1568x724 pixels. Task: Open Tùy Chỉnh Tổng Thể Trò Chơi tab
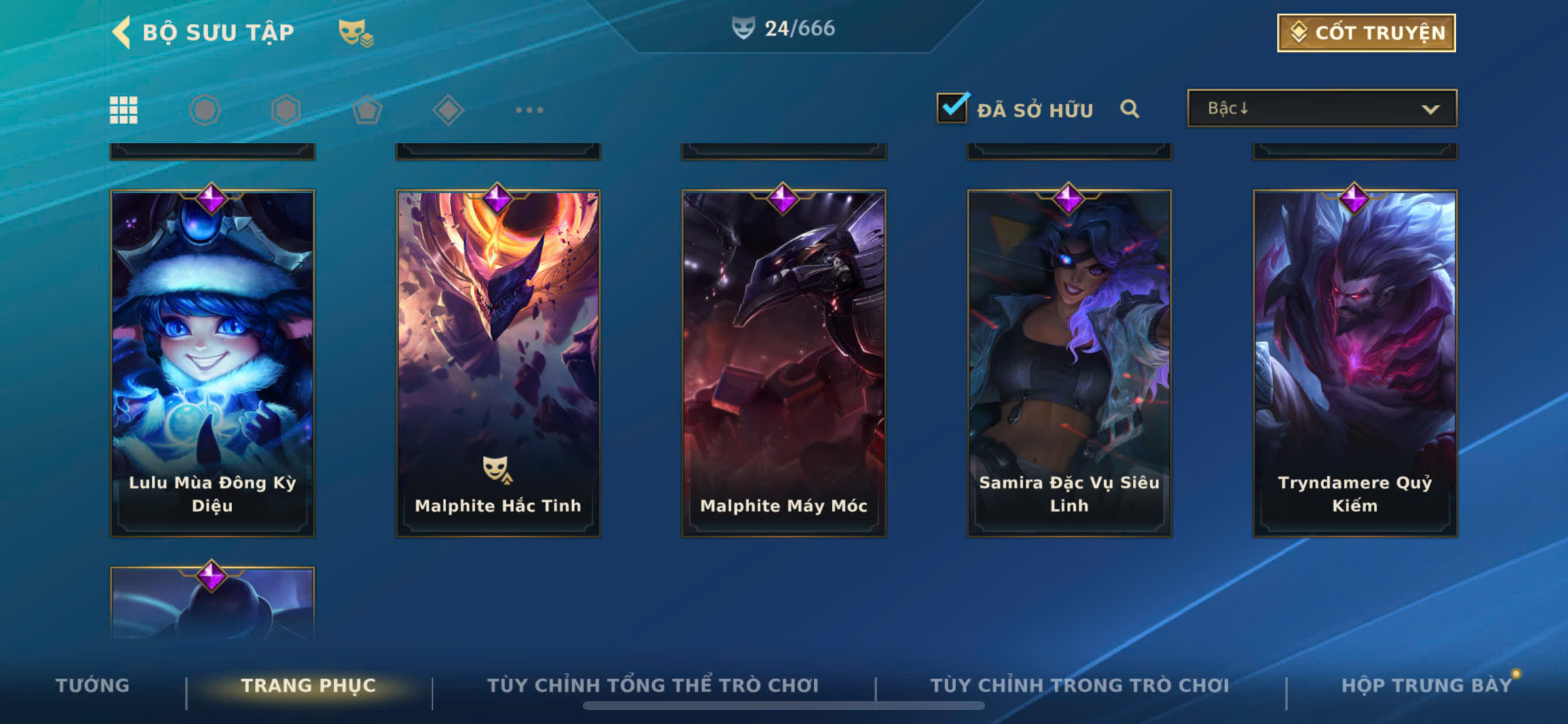[x=653, y=685]
